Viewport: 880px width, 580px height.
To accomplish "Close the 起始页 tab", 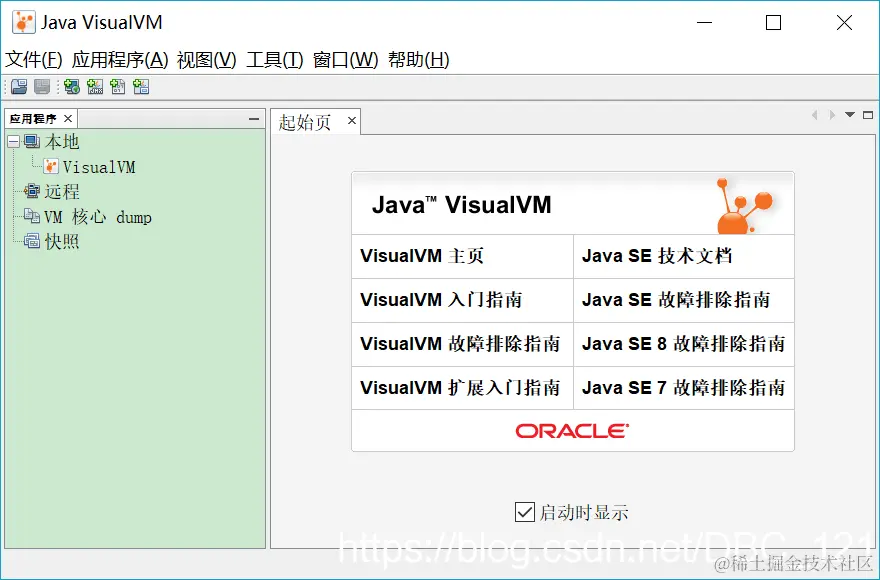I will coord(352,121).
